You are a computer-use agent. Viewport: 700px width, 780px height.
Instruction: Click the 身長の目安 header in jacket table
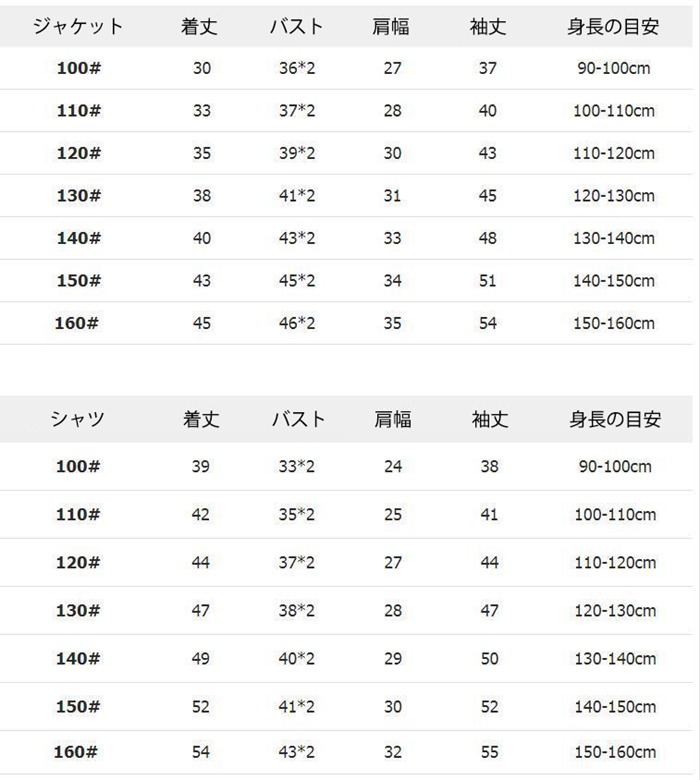pos(613,27)
